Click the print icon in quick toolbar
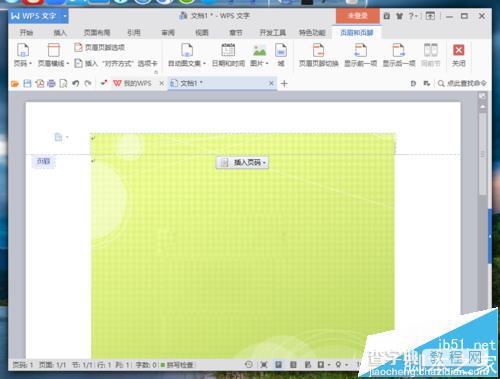The height and width of the screenshot is (379, 500). click(51, 83)
